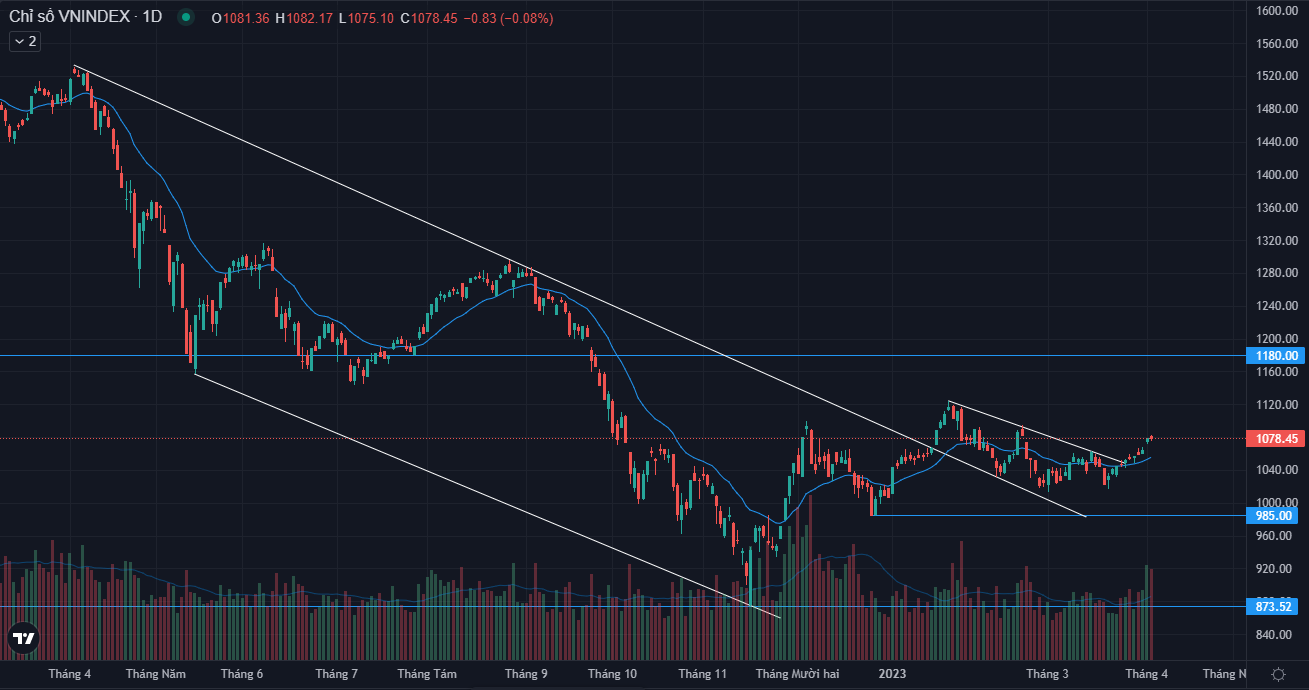Click 1600.00 on the price scale
The image size is (1309, 690).
(x=1276, y=11)
